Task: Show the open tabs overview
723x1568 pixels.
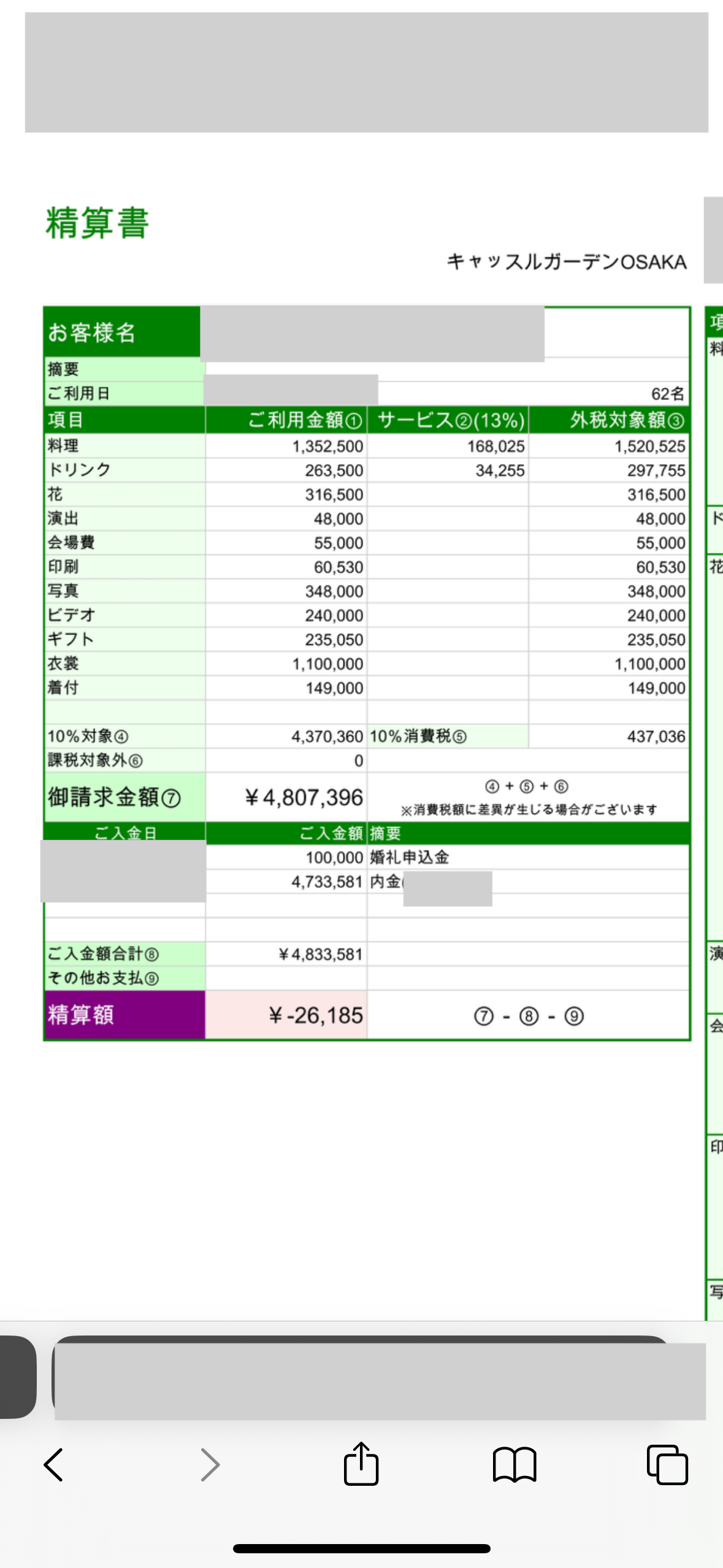Action: (667, 1465)
